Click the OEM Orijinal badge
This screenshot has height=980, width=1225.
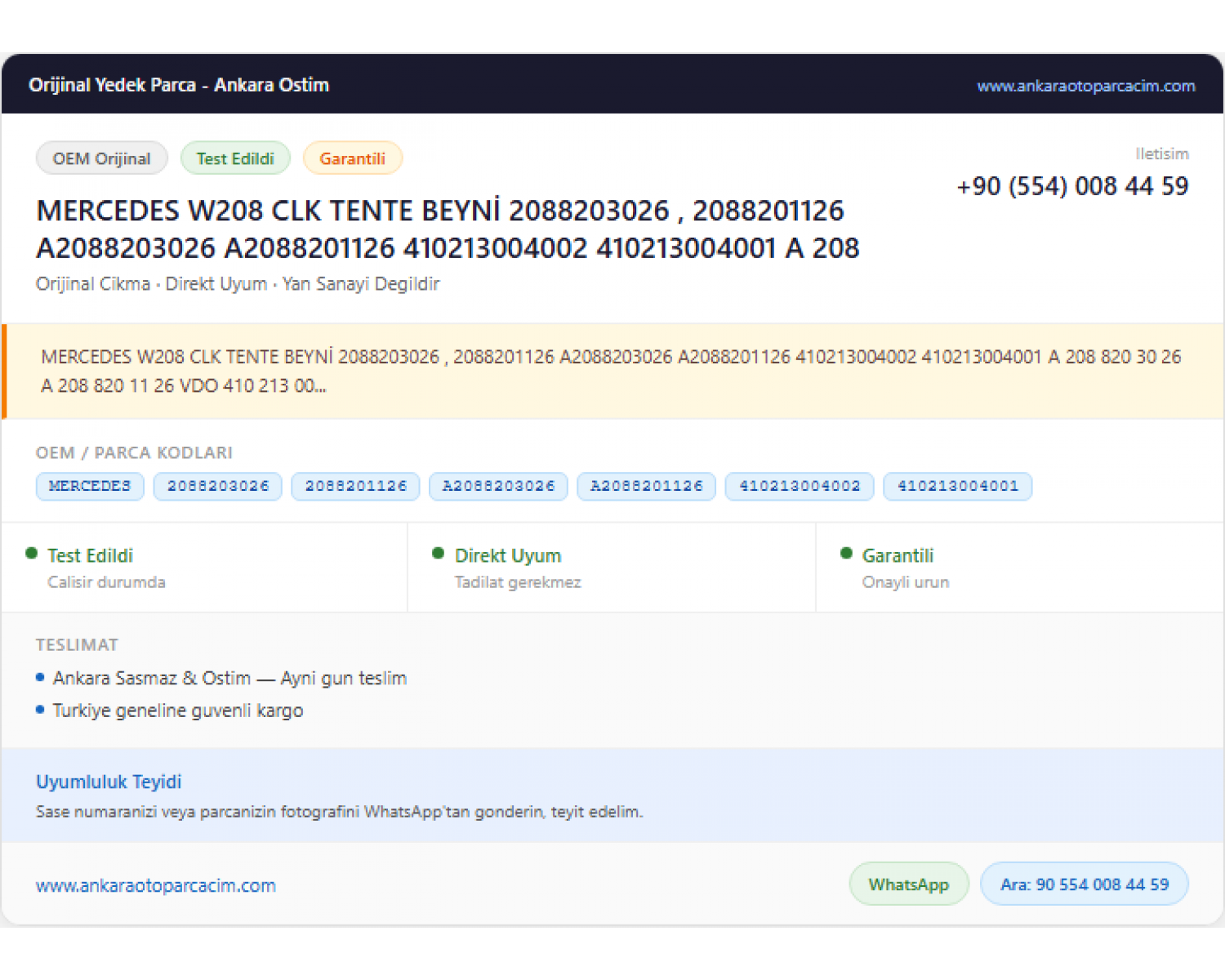pos(102,158)
